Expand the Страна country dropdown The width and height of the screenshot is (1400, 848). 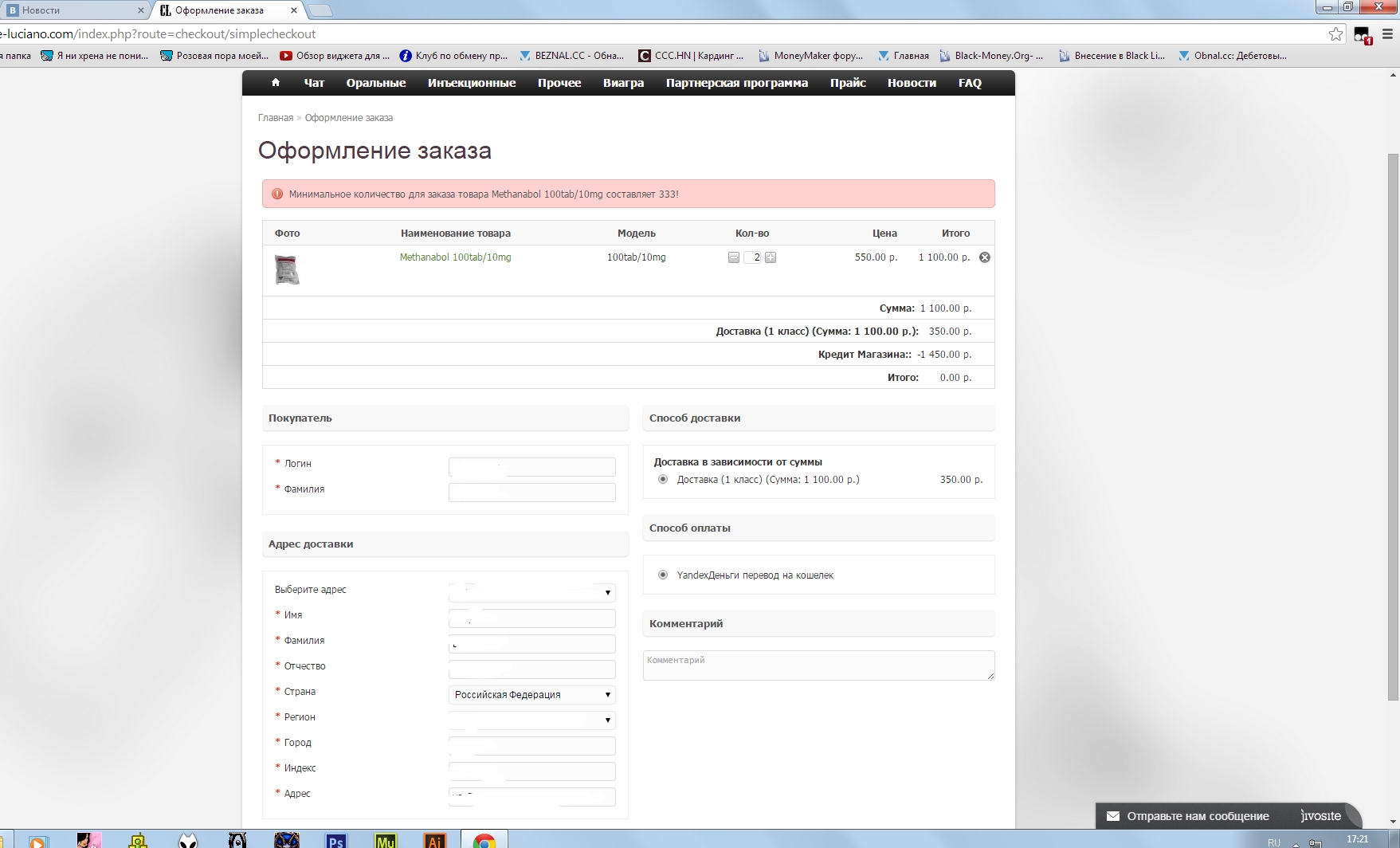[531, 695]
